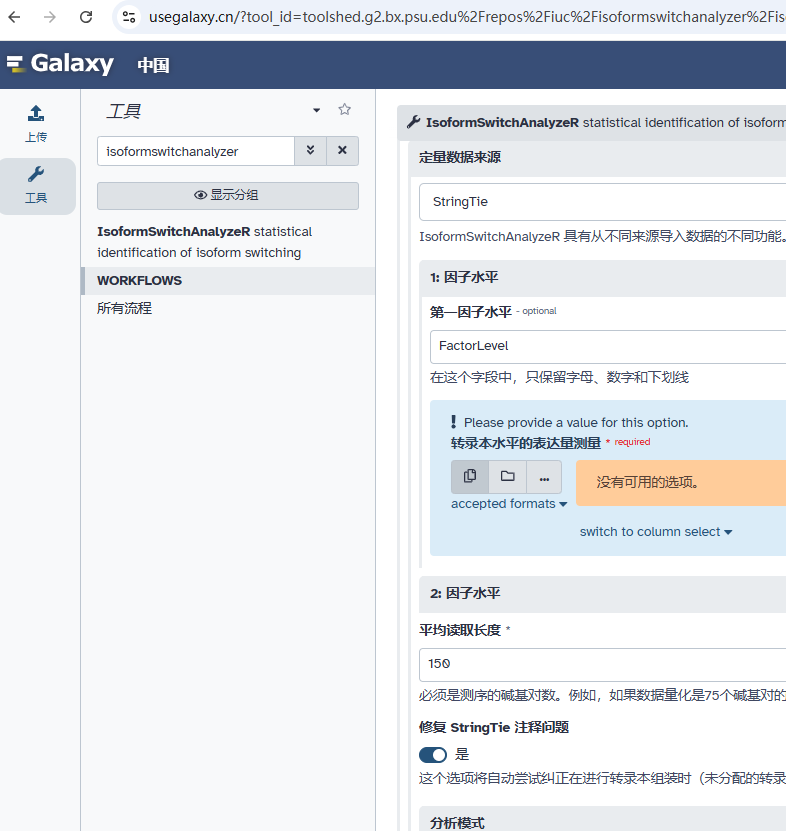Click the 中国 label next to Galaxy
The height and width of the screenshot is (831, 786).
(x=153, y=65)
